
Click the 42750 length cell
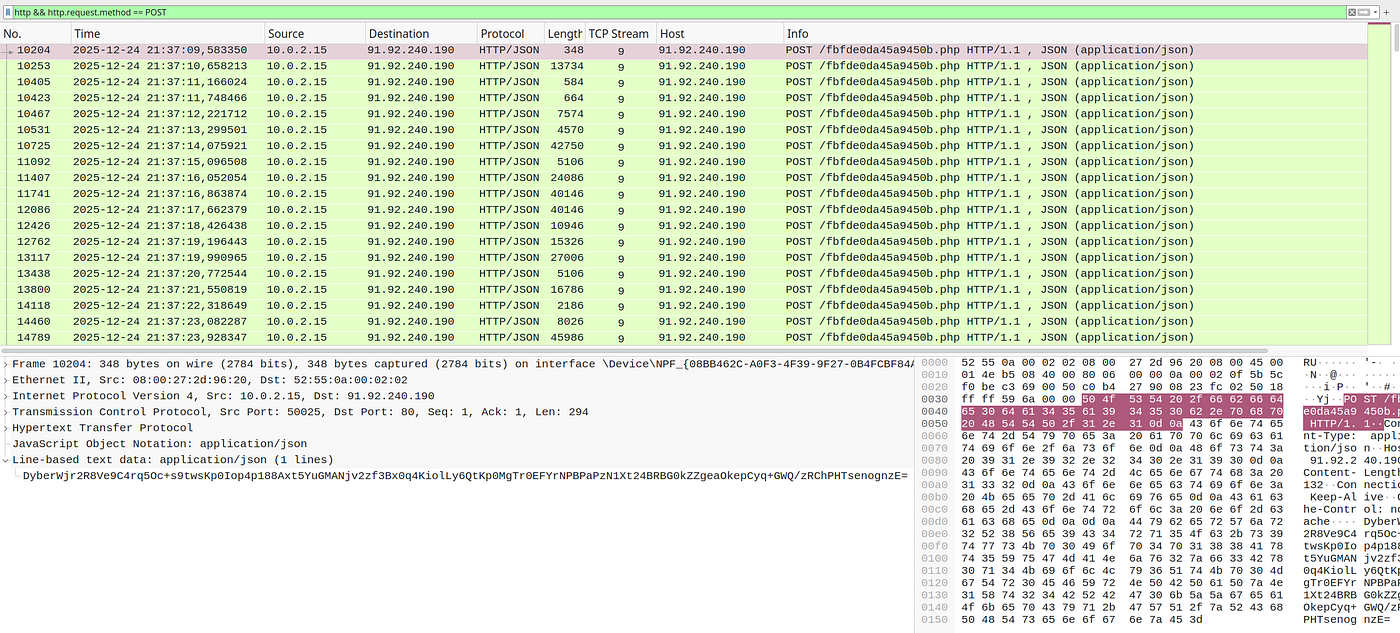[x=567, y=146]
